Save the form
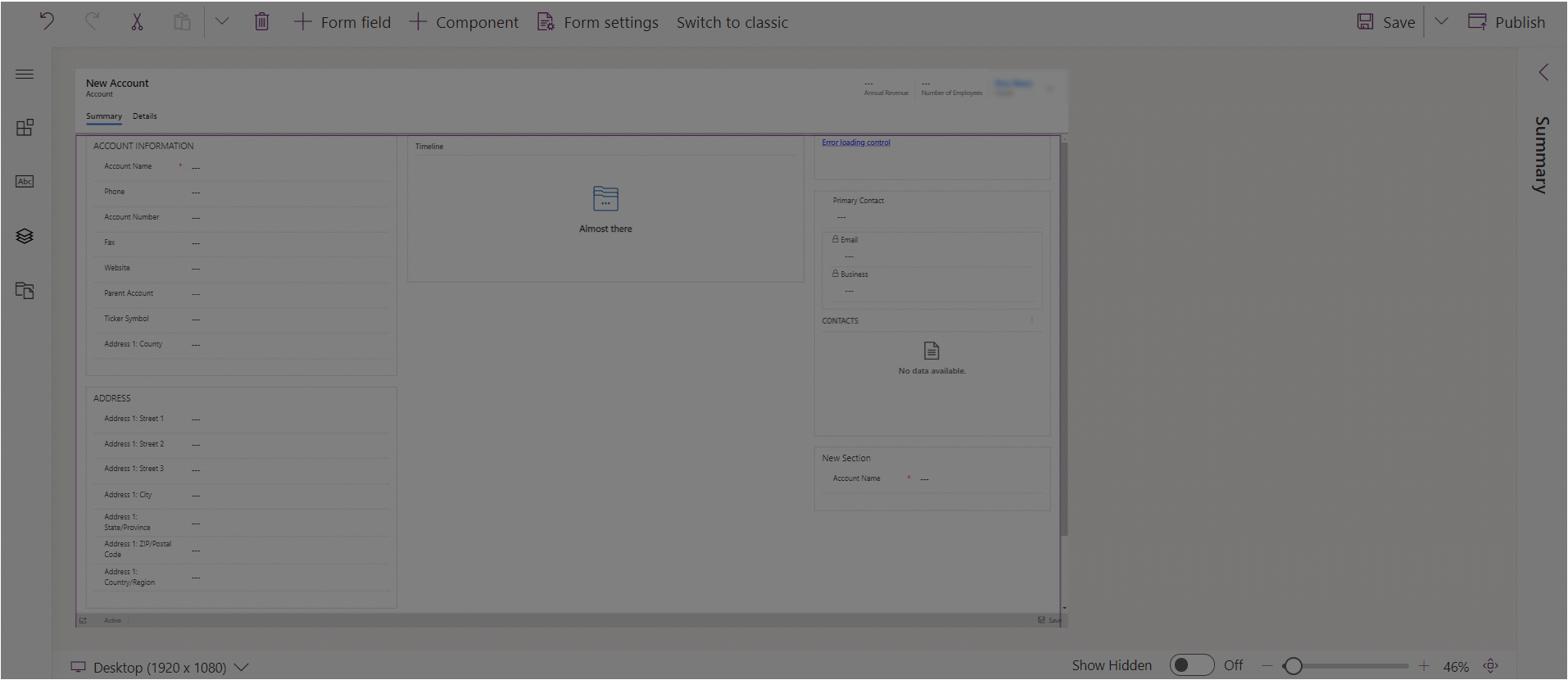The image size is (1568, 680). click(x=1386, y=22)
